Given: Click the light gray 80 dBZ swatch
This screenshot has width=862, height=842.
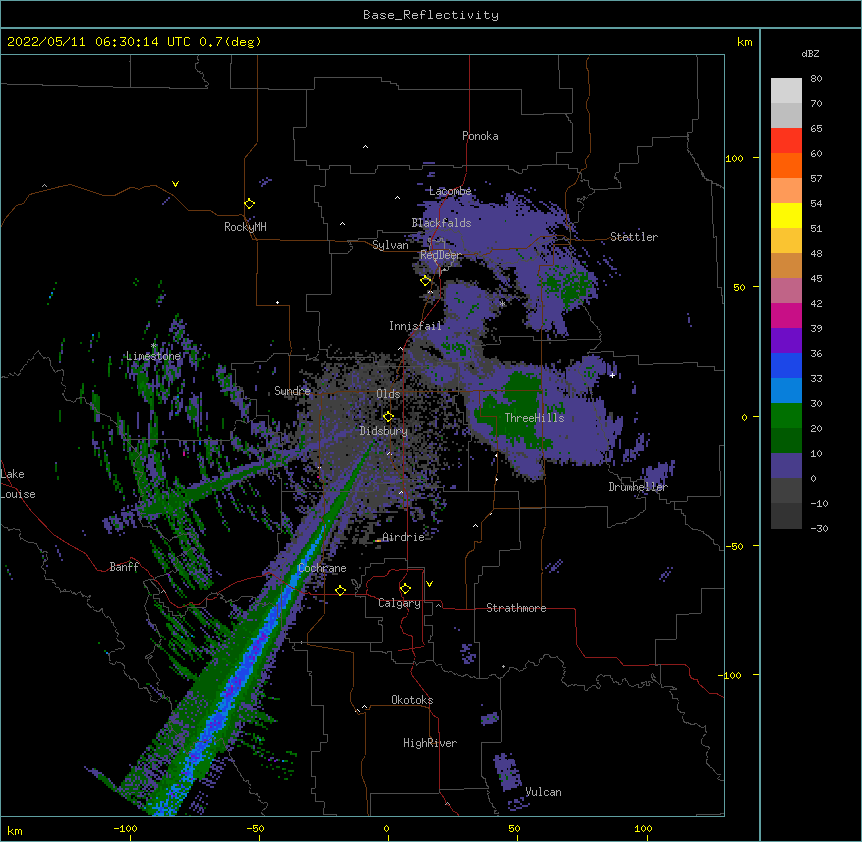Looking at the screenshot, I should 786,91.
